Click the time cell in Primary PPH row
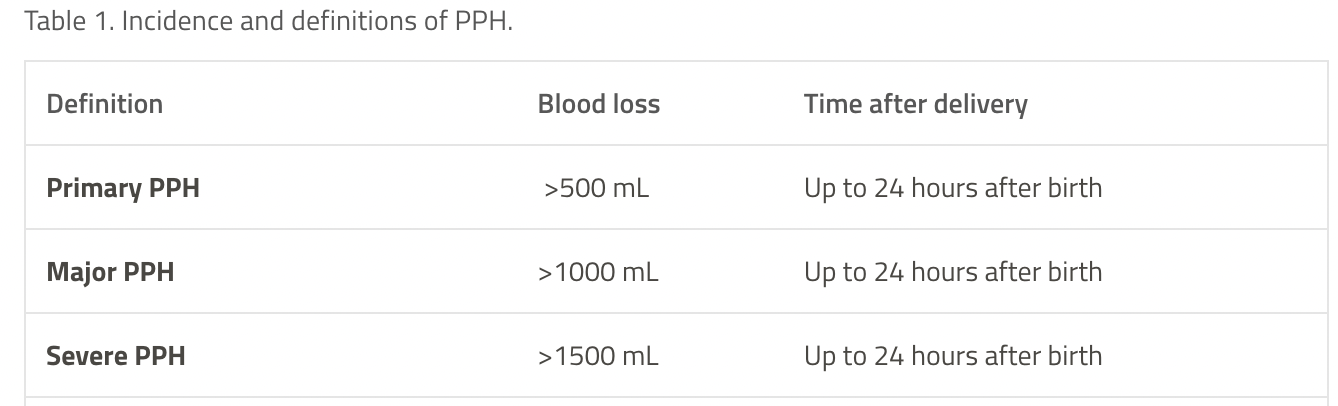The width and height of the screenshot is (1338, 406). (x=953, y=188)
